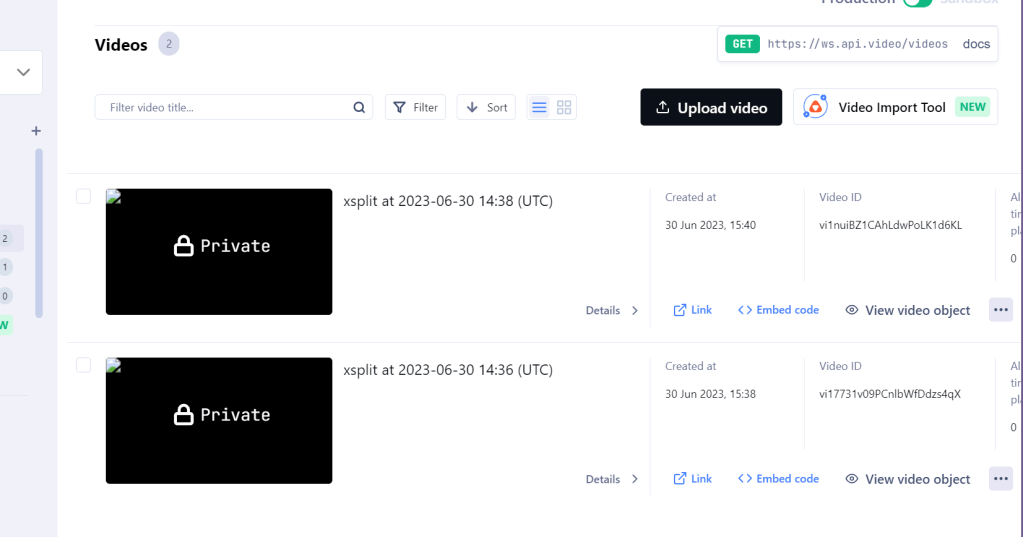Select sidebar item with badge 1
The image size is (1023, 537).
[x=5, y=267]
